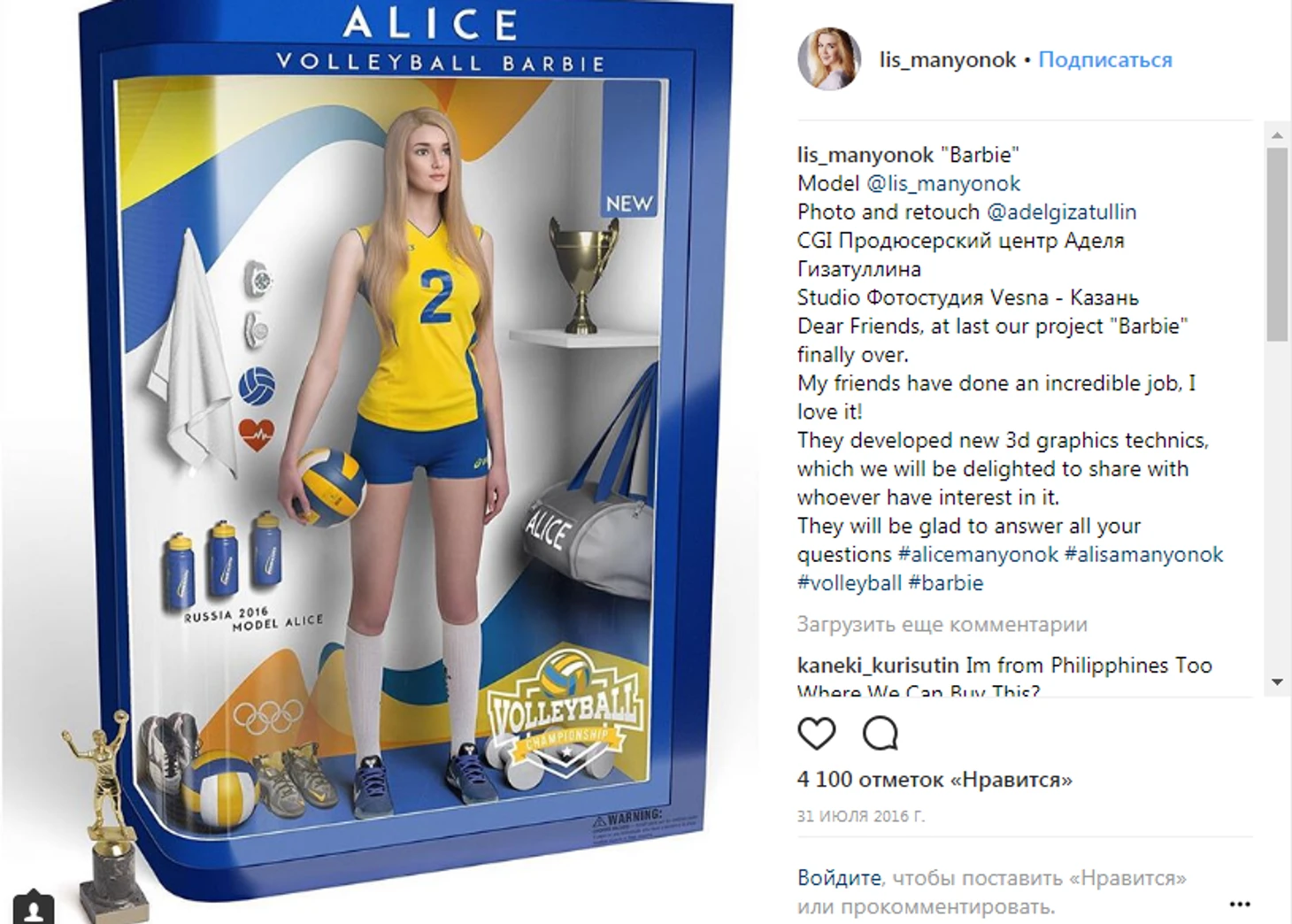This screenshot has height=924, width=1292.
Task: Open the #barbie hashtag
Action: point(945,583)
